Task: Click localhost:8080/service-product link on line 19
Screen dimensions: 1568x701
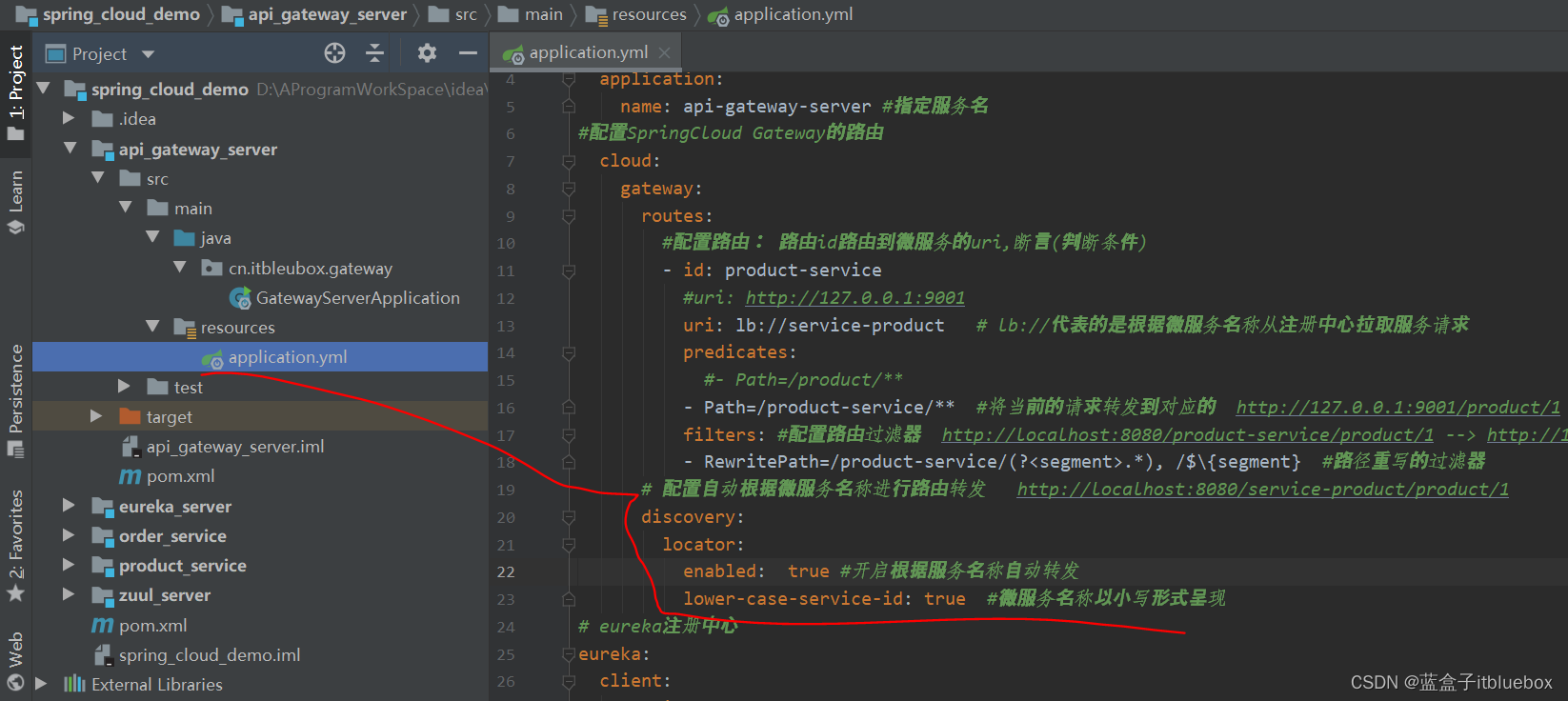Action: [x=1262, y=489]
